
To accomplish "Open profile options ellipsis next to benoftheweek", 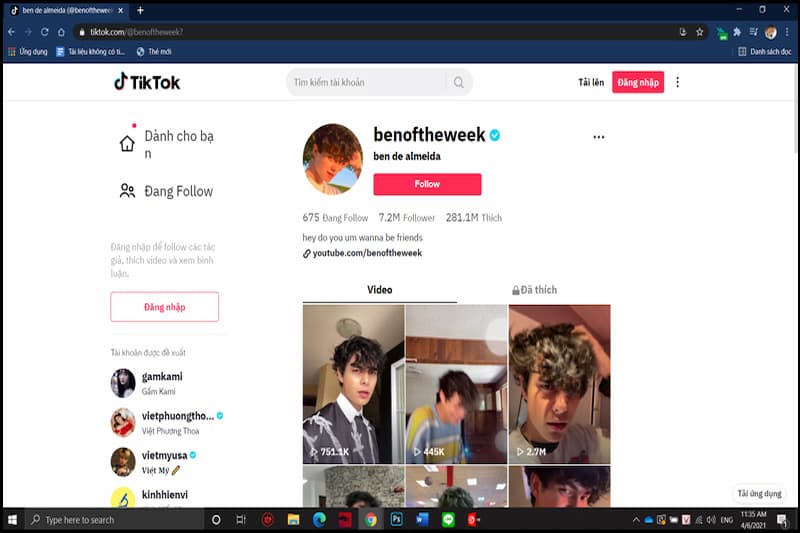I will tap(598, 137).
